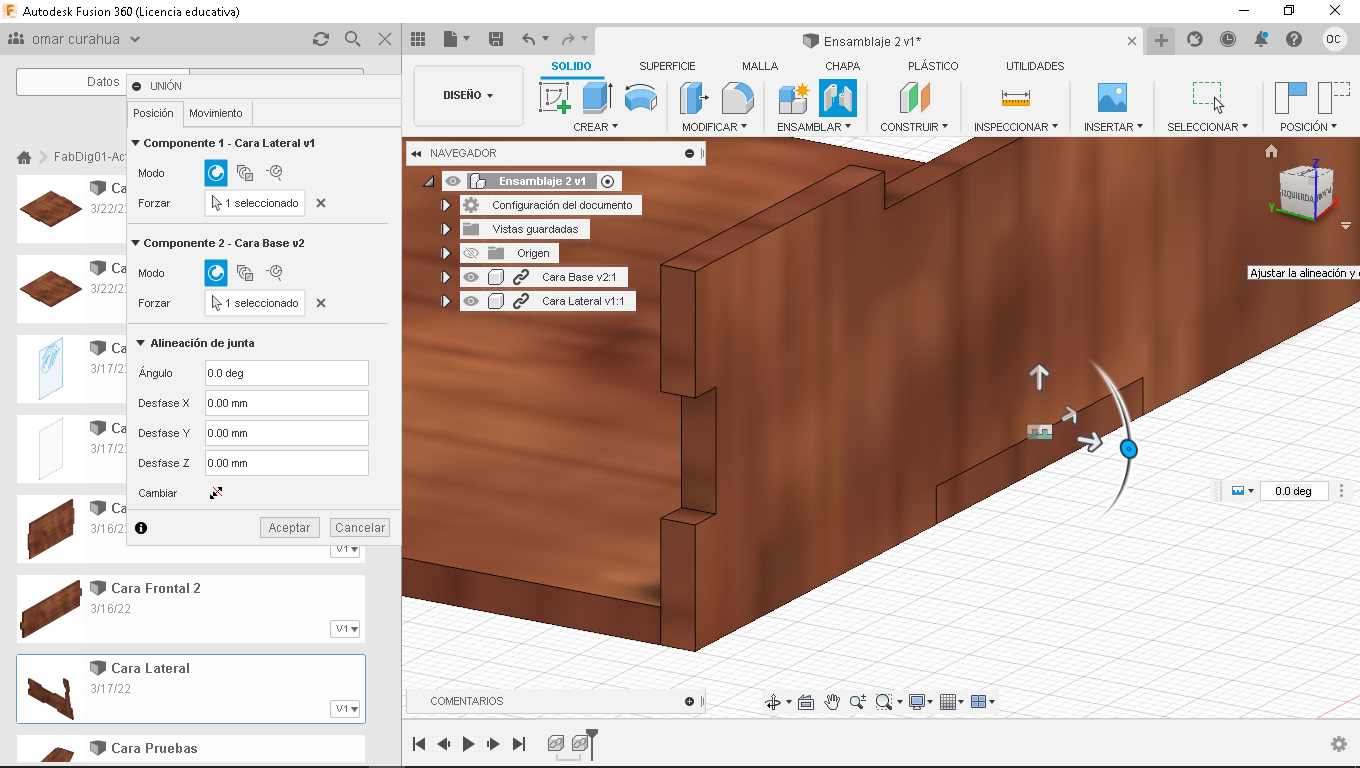Click the Measure icon under Inspeccionar
Screen dimensions: 1360x768
pyautogui.click(x=1015, y=98)
